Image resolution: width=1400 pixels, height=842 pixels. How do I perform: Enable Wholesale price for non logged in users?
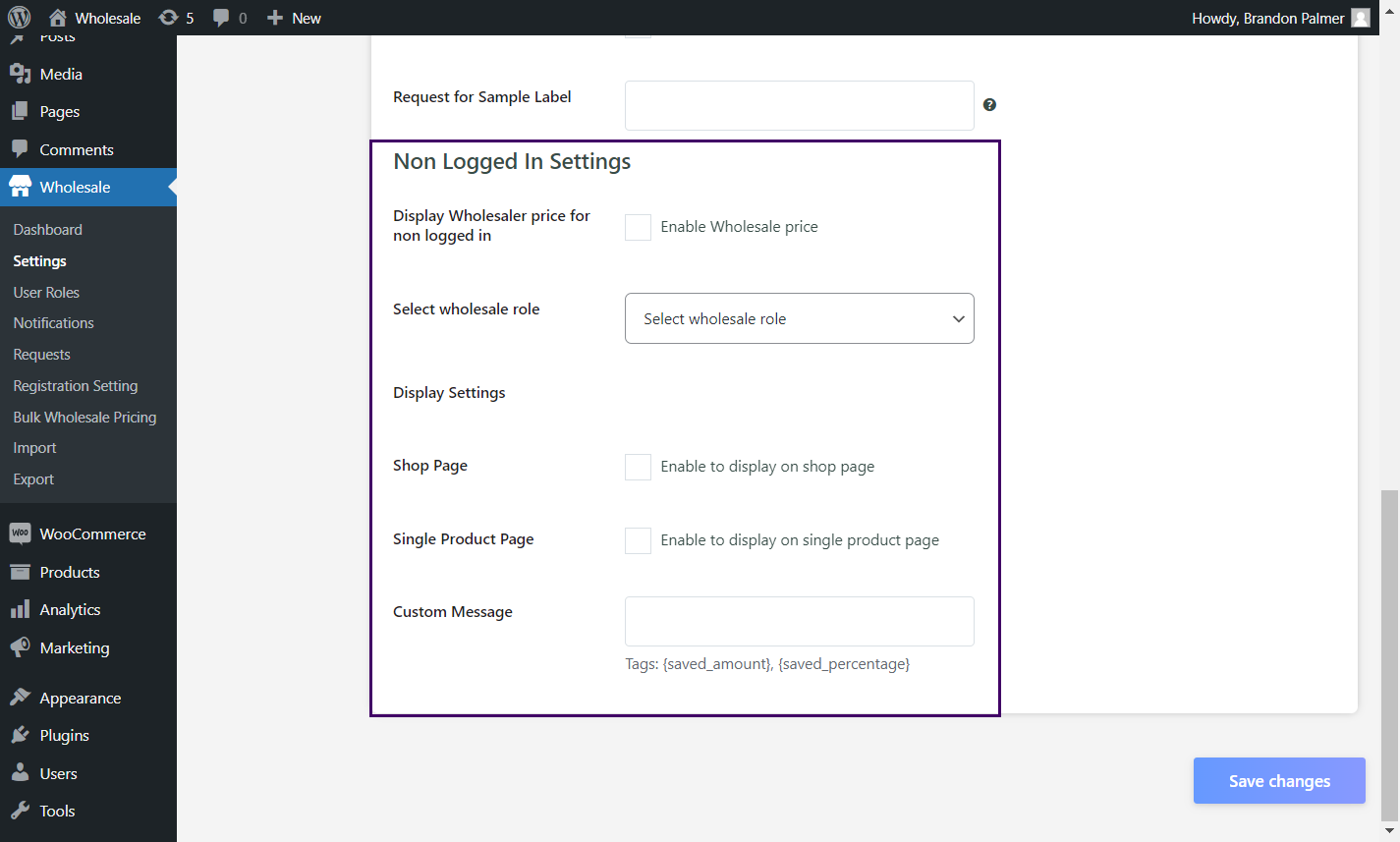[638, 227]
